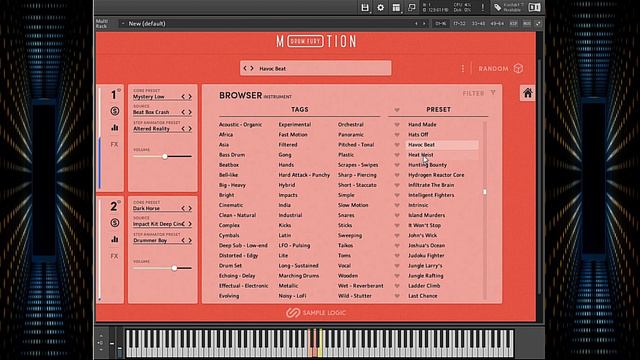Viewport: 640px width, 360px height.
Task: Favorite the Intrinsic preset heart
Action: click(397, 205)
